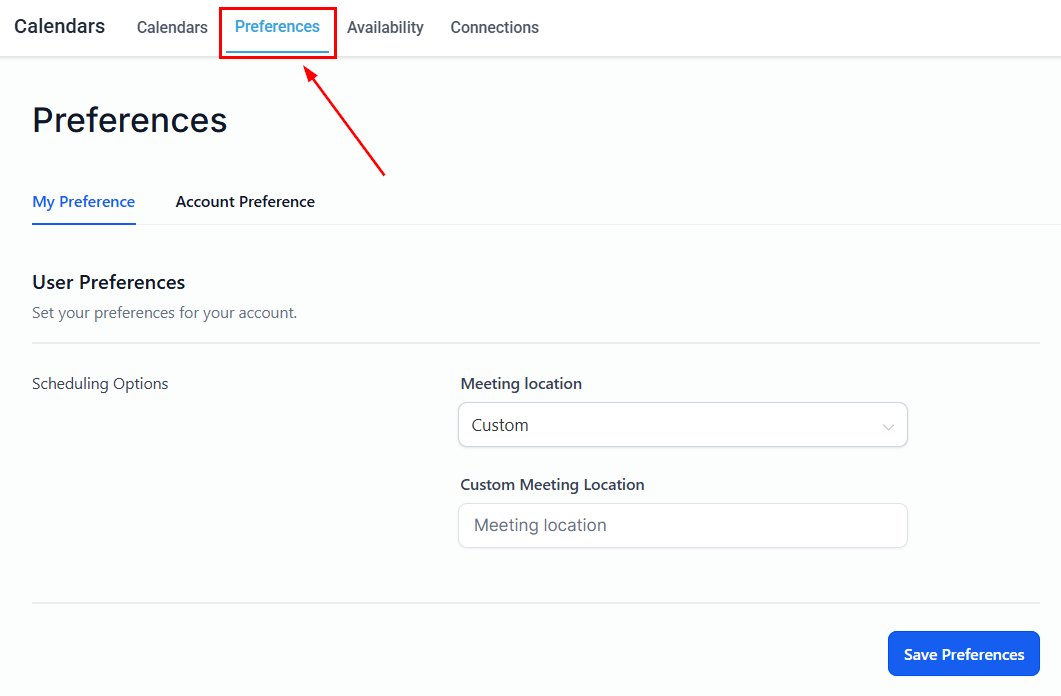Viewport: 1061px width, 696px height.
Task: Click the blue underline beneath My Preference
Action: pyautogui.click(x=84, y=223)
